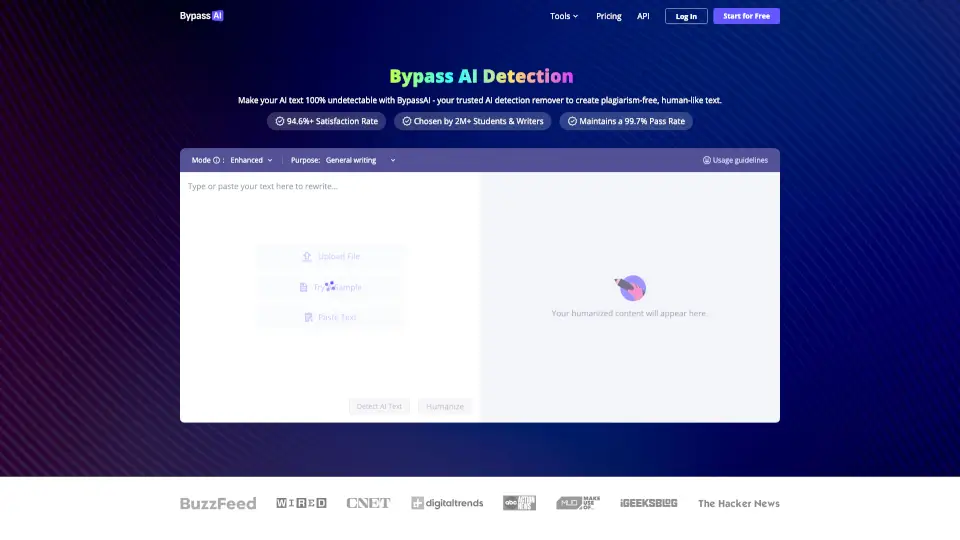Viewport: 960px width, 540px height.
Task: Click the Paste Text clipboard icon
Action: (x=309, y=317)
